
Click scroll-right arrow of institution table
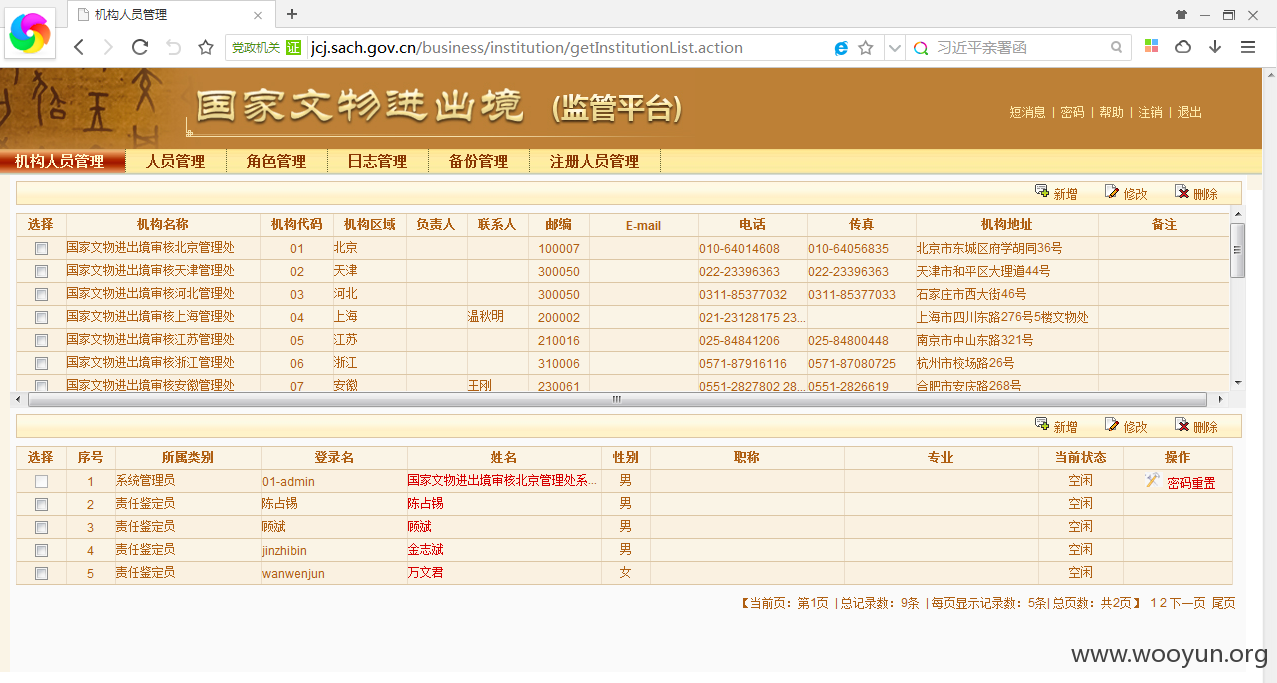(1223, 399)
